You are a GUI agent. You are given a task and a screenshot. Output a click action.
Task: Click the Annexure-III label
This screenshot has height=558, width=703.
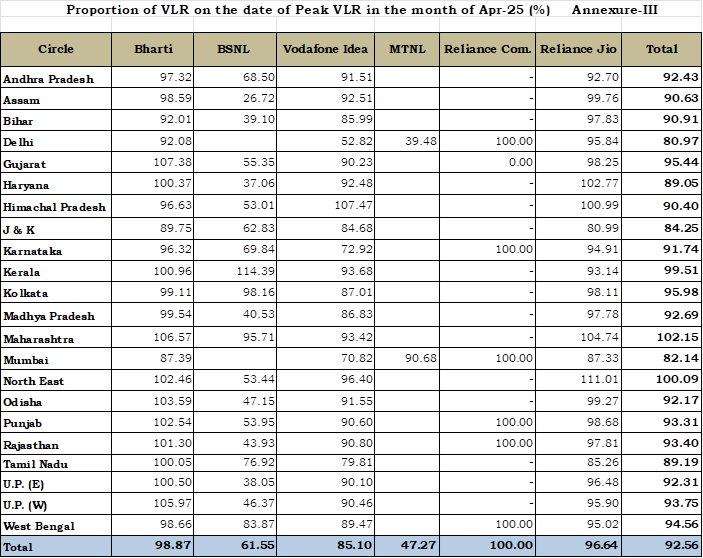tap(615, 10)
